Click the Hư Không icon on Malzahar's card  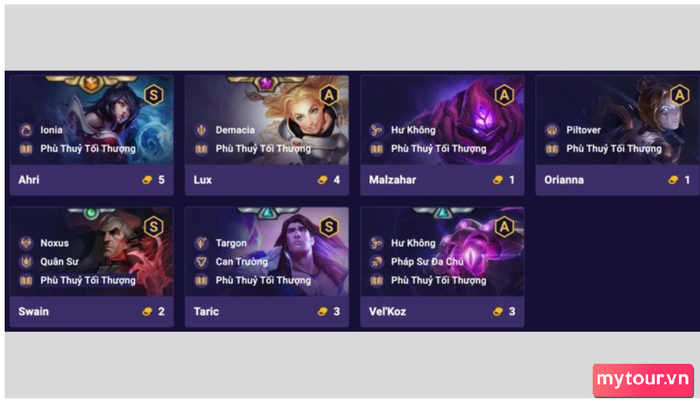(x=377, y=130)
